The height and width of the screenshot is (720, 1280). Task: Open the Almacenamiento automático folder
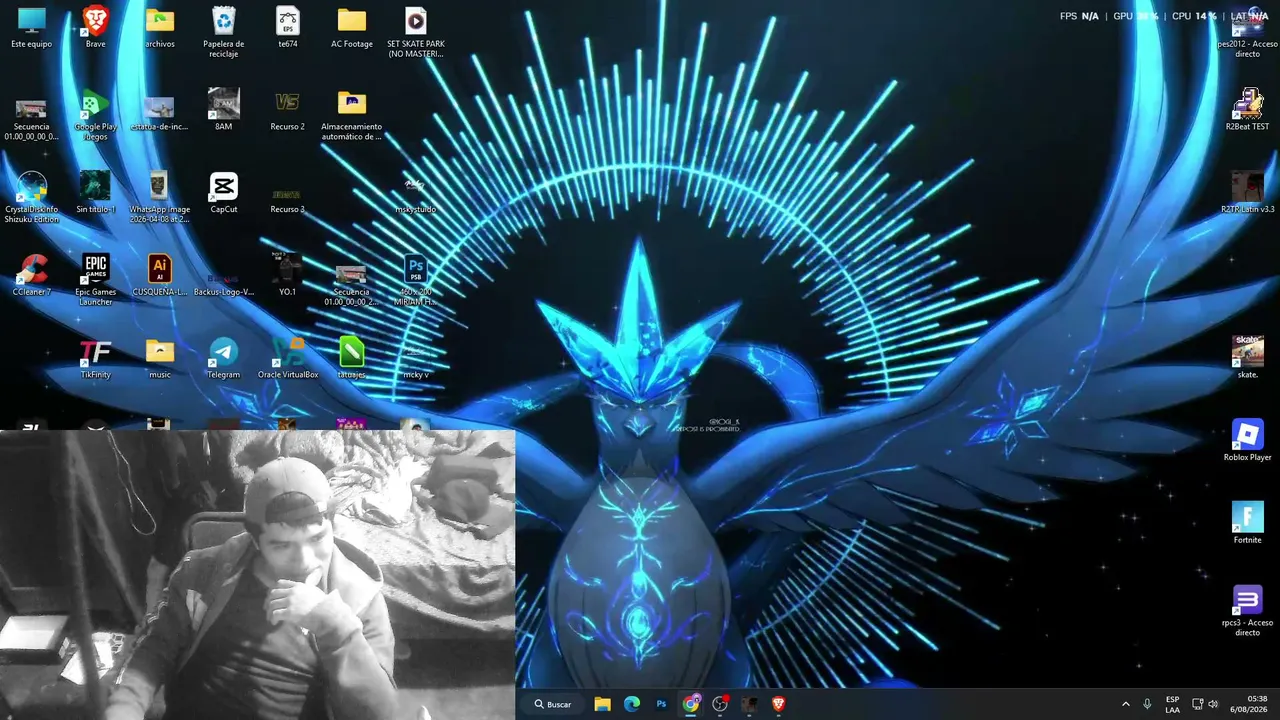[351, 116]
